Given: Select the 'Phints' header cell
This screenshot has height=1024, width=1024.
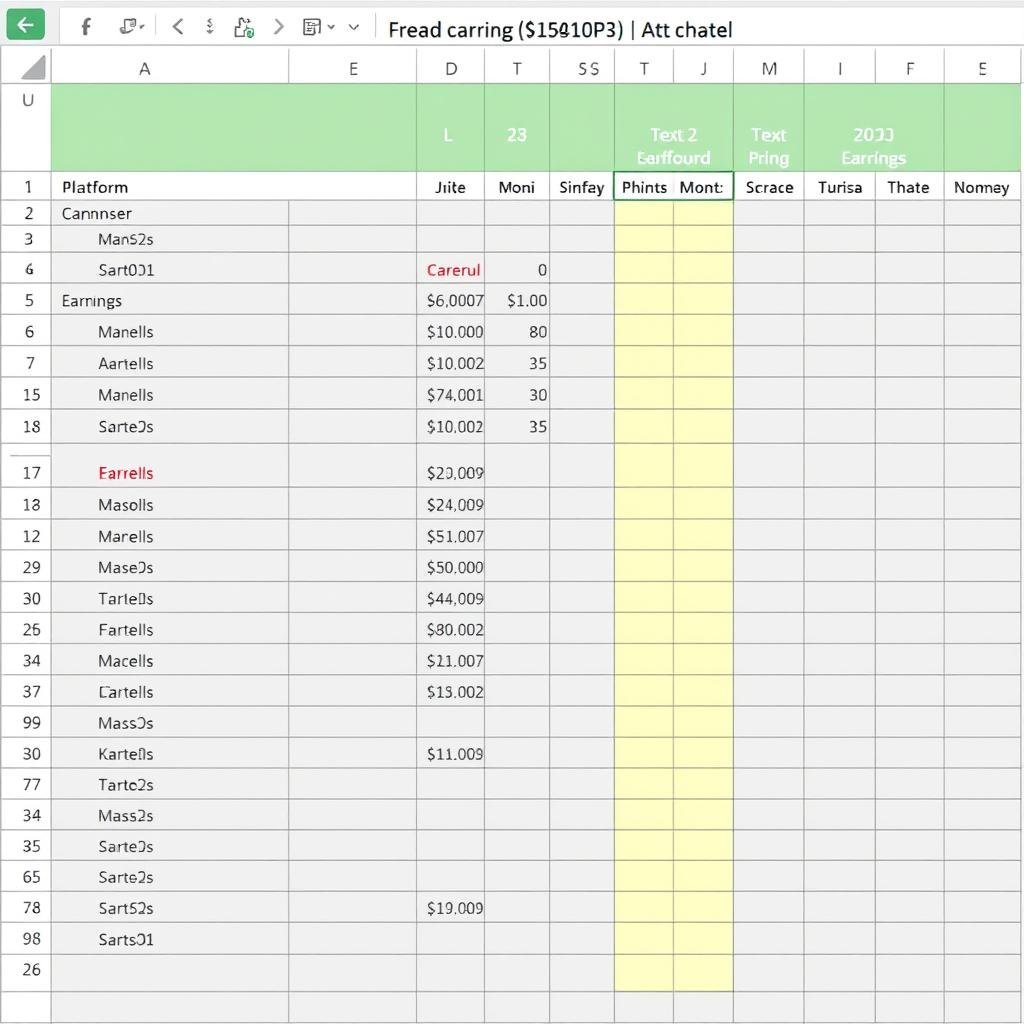Looking at the screenshot, I should coord(644,187).
